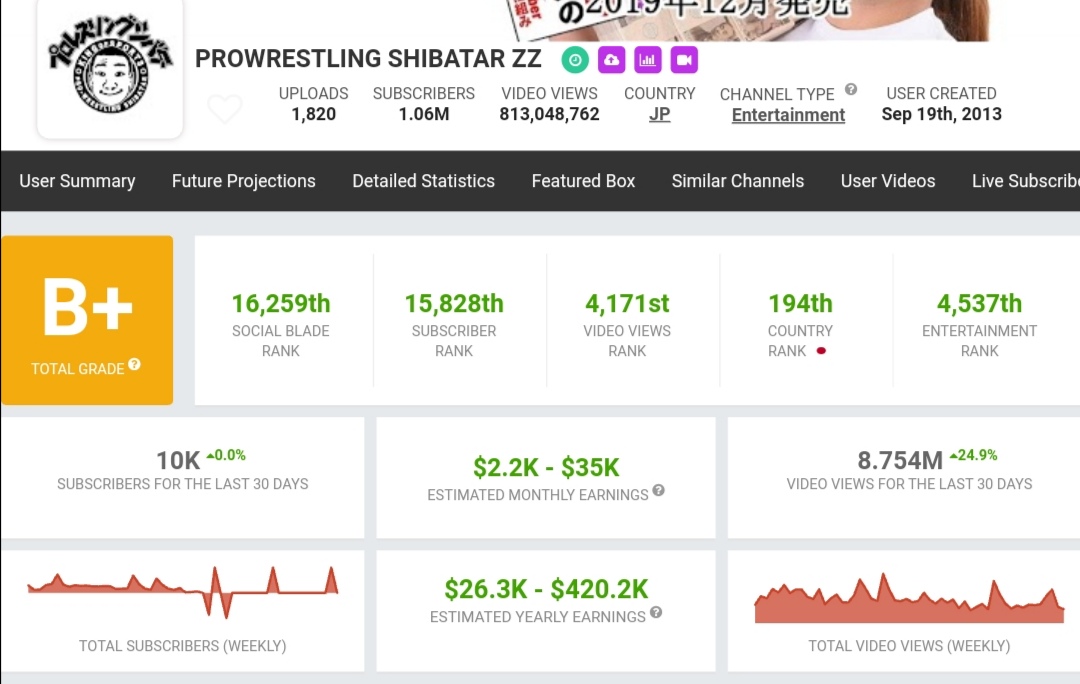
Task: Click the total video views weekly chart
Action: coord(909,598)
